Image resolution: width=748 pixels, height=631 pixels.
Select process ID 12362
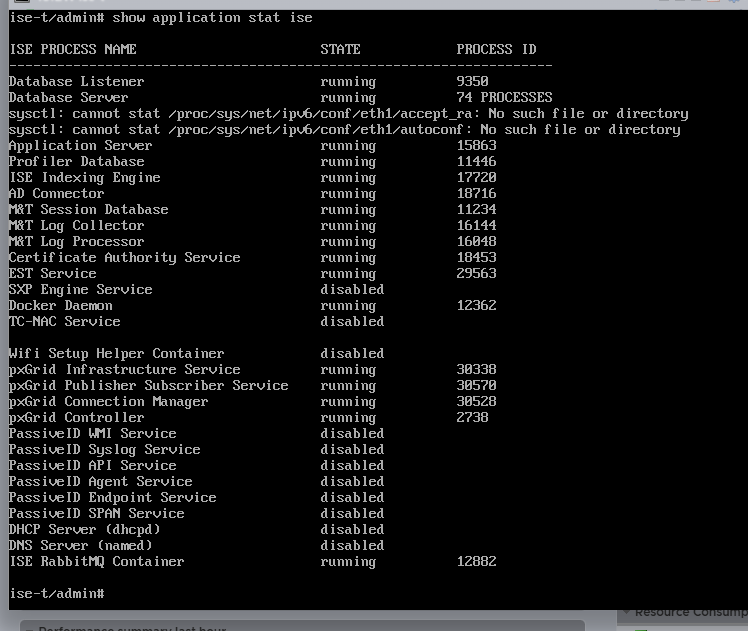[477, 306]
